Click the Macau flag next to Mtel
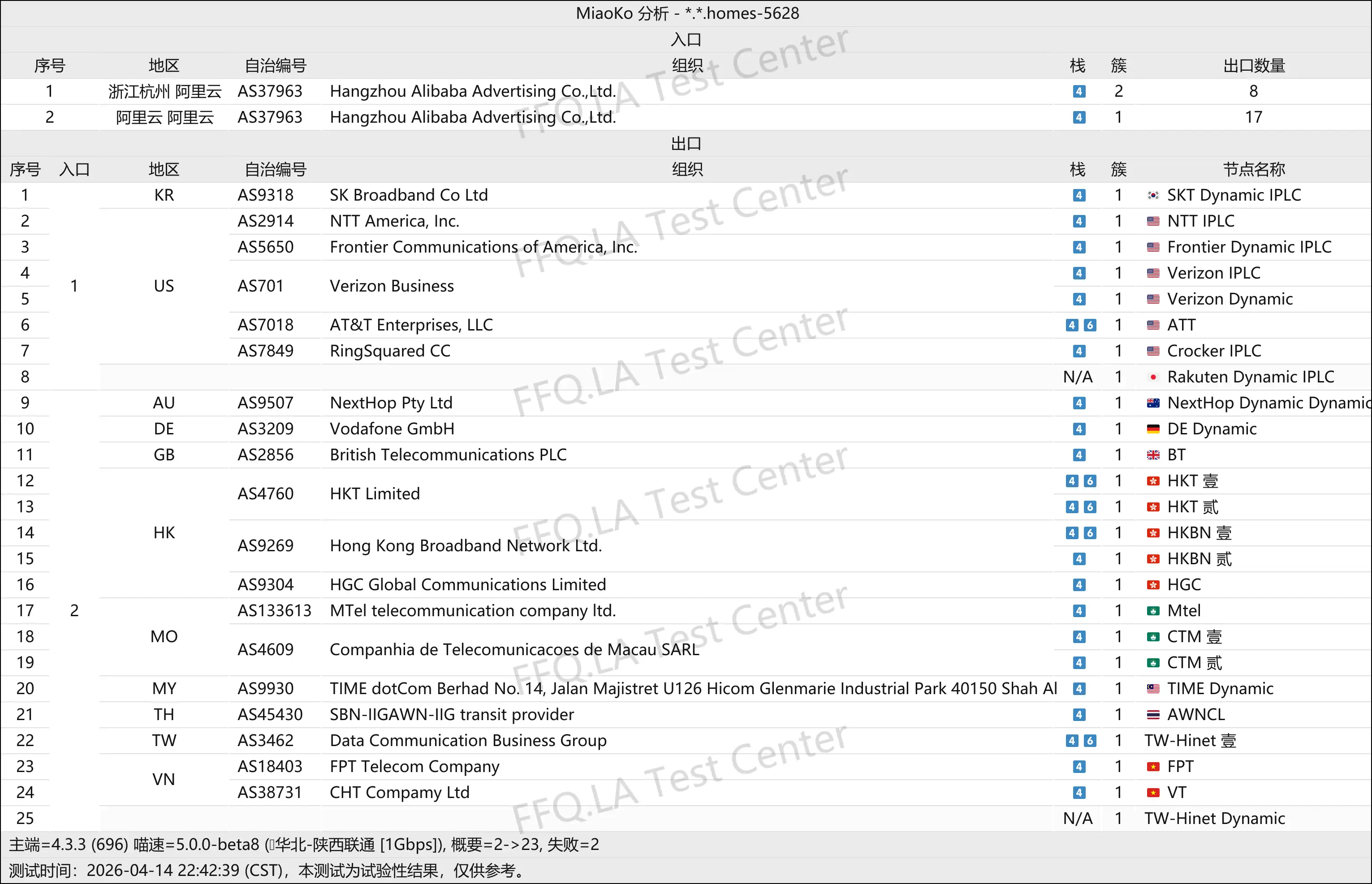This screenshot has height=884, width=1372. 1152,611
